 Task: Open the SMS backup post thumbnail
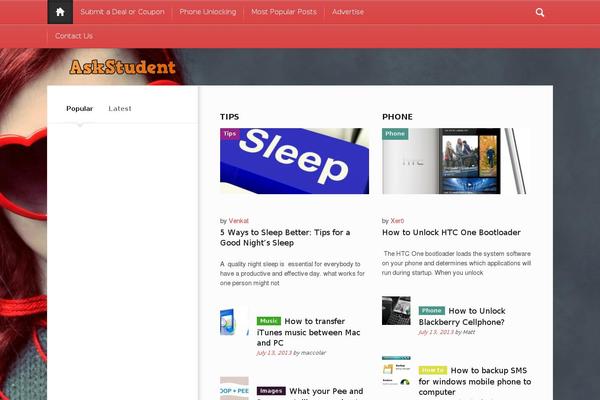396,371
